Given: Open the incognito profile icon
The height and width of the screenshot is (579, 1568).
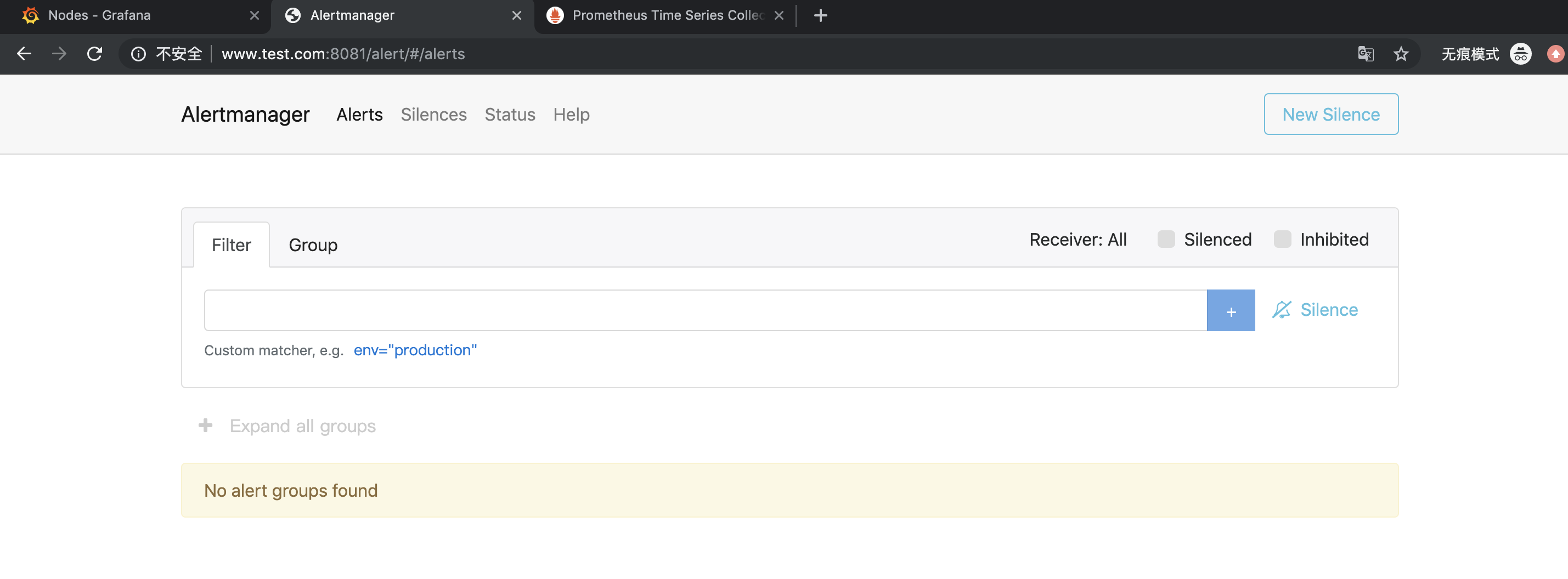Looking at the screenshot, I should (1520, 54).
